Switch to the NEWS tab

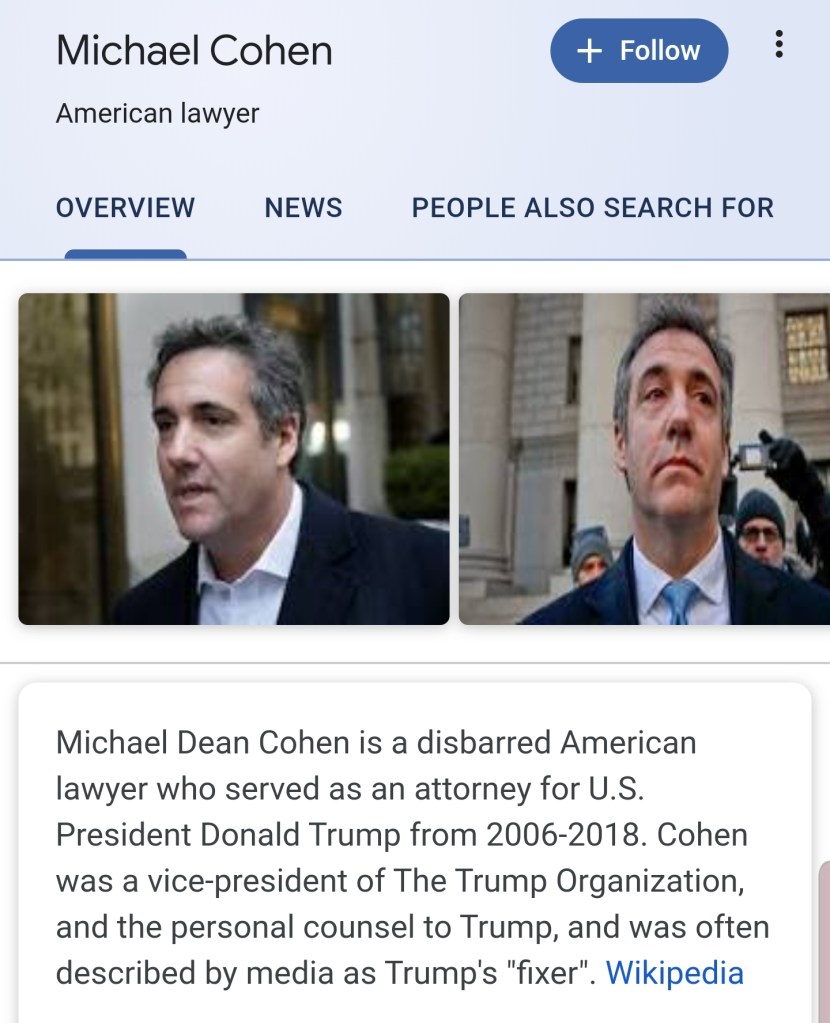303,207
